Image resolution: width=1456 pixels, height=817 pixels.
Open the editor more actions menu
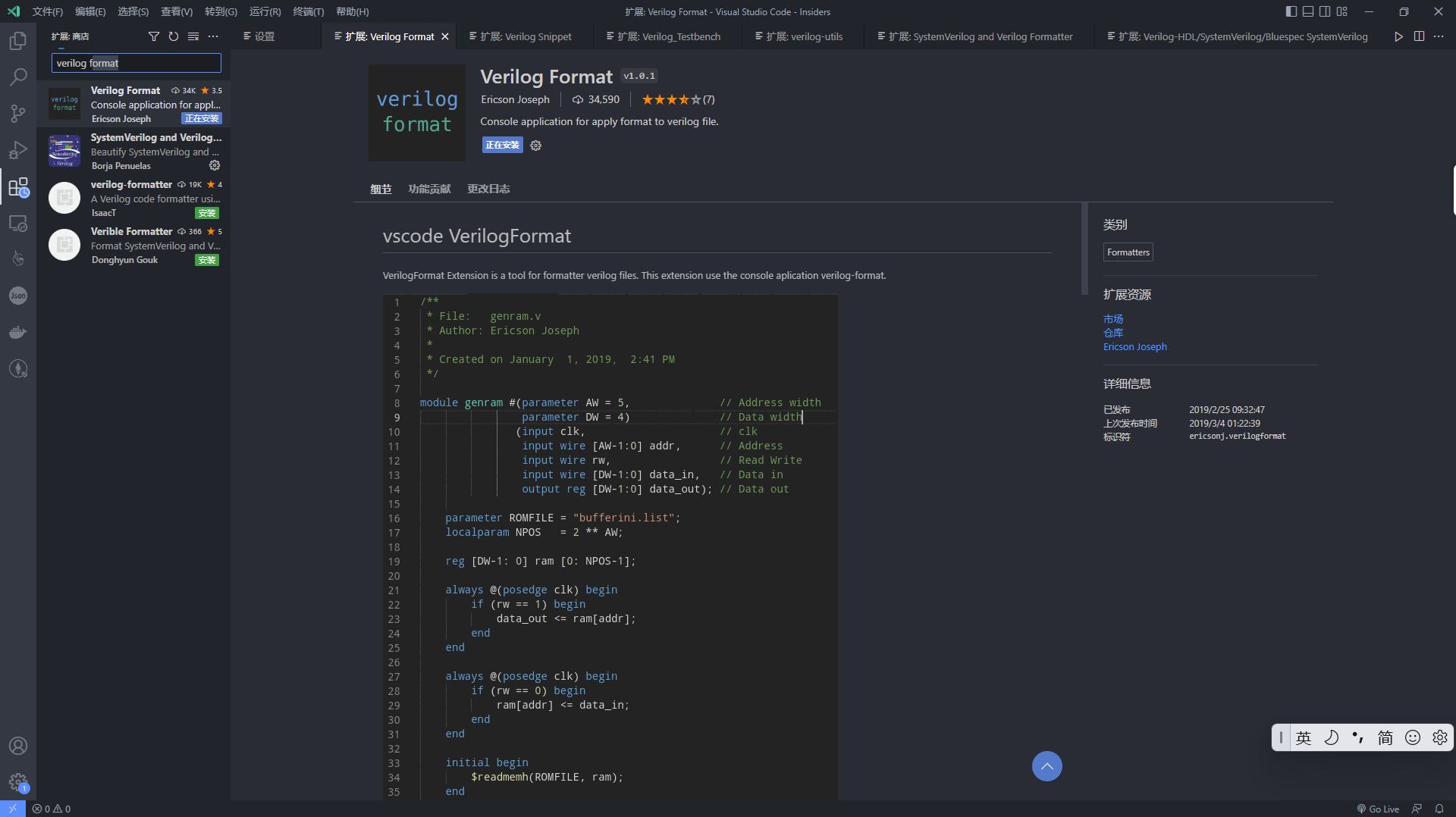point(1439,36)
